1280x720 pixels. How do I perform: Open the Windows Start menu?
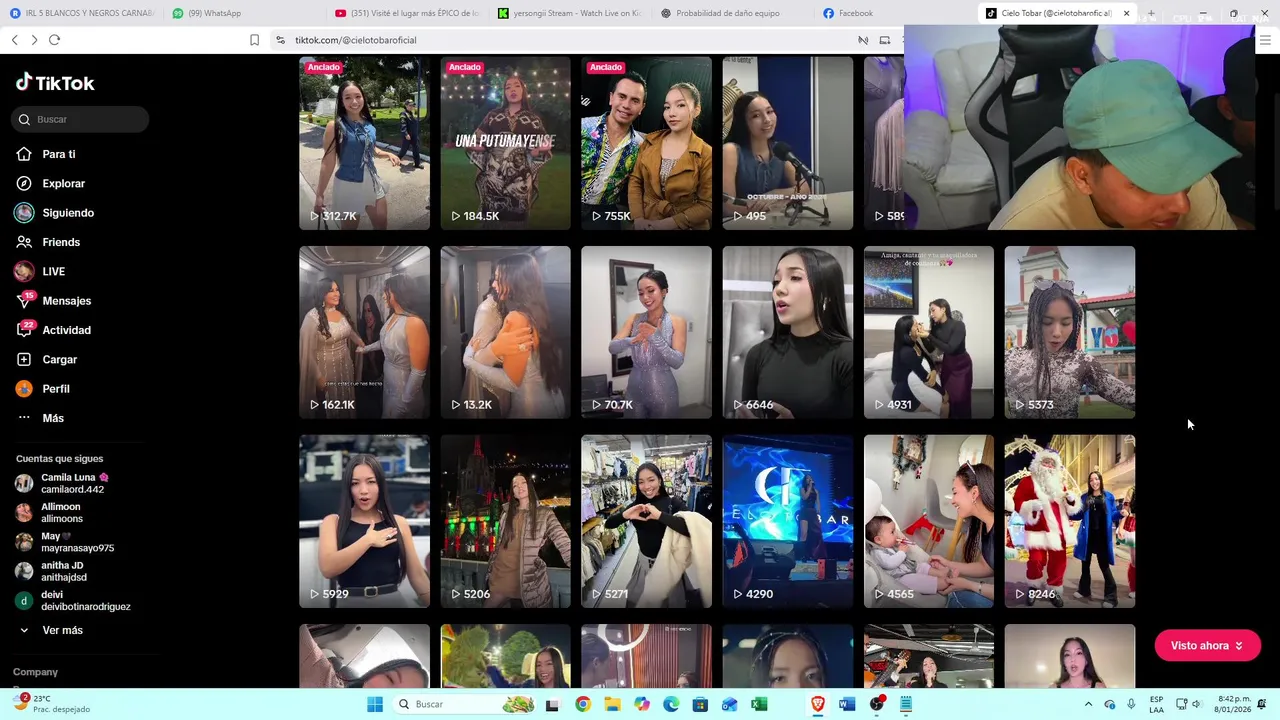coord(375,704)
